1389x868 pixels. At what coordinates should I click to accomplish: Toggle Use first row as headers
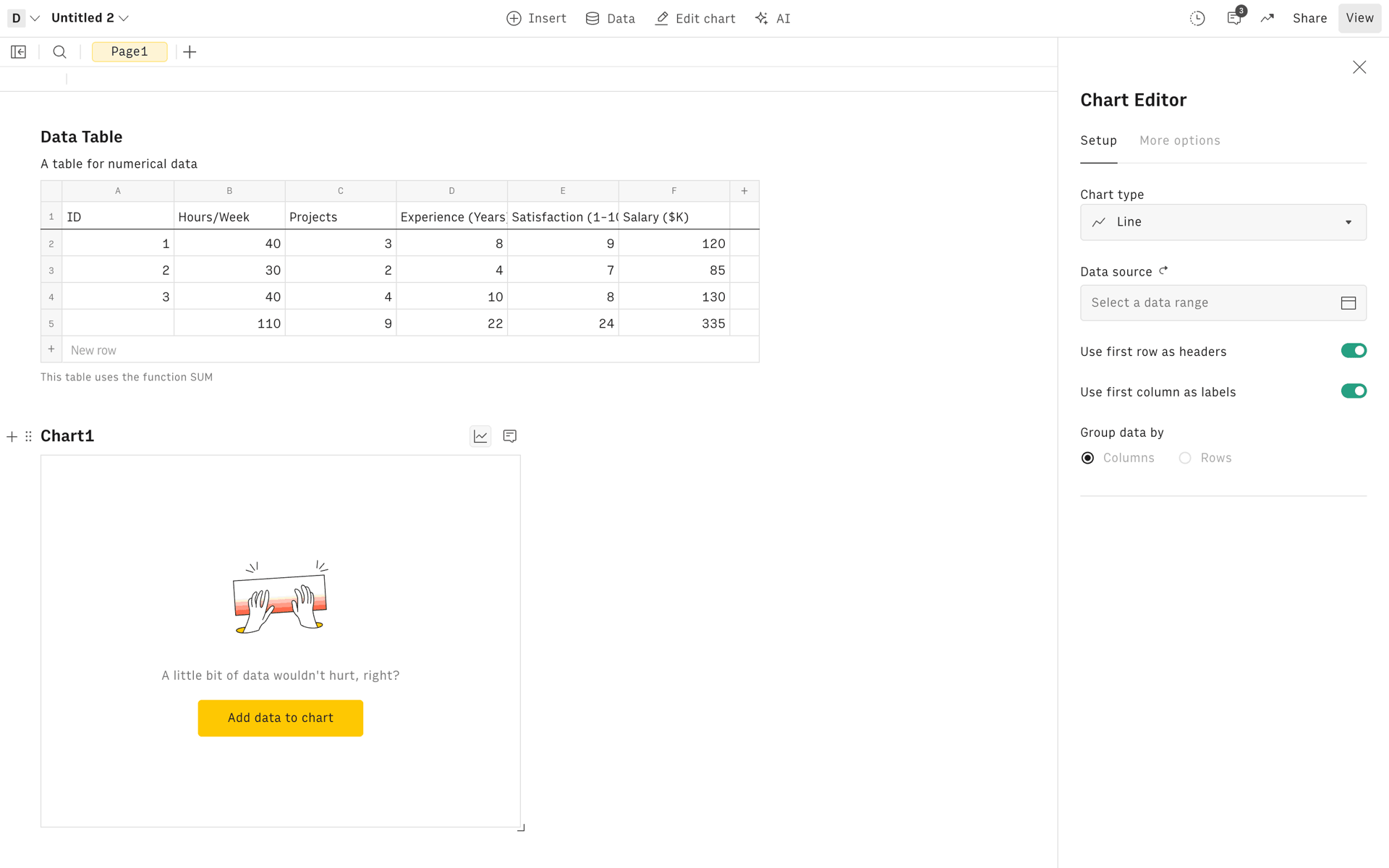tap(1353, 351)
